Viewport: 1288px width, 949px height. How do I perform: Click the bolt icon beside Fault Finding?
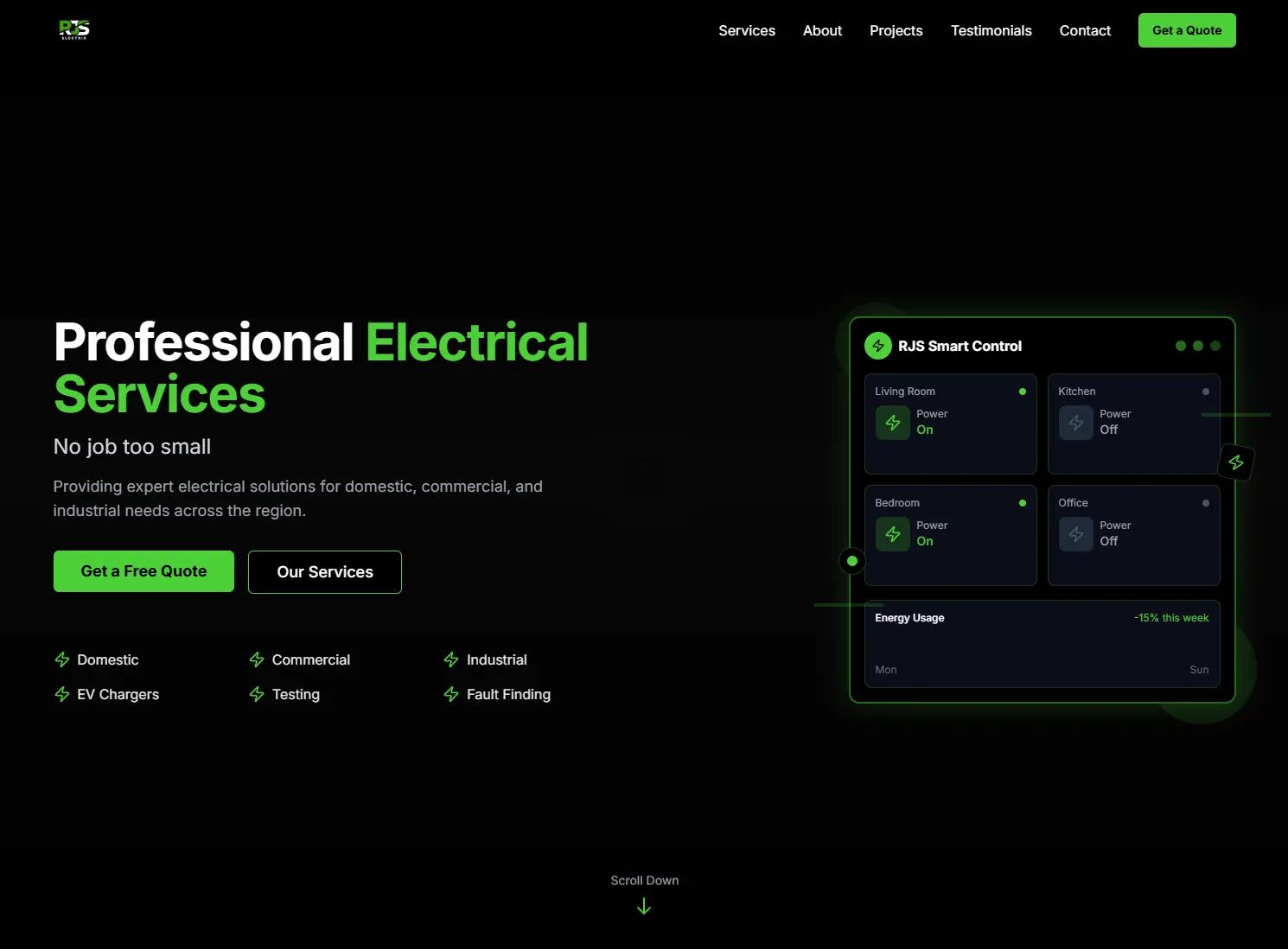451,695
